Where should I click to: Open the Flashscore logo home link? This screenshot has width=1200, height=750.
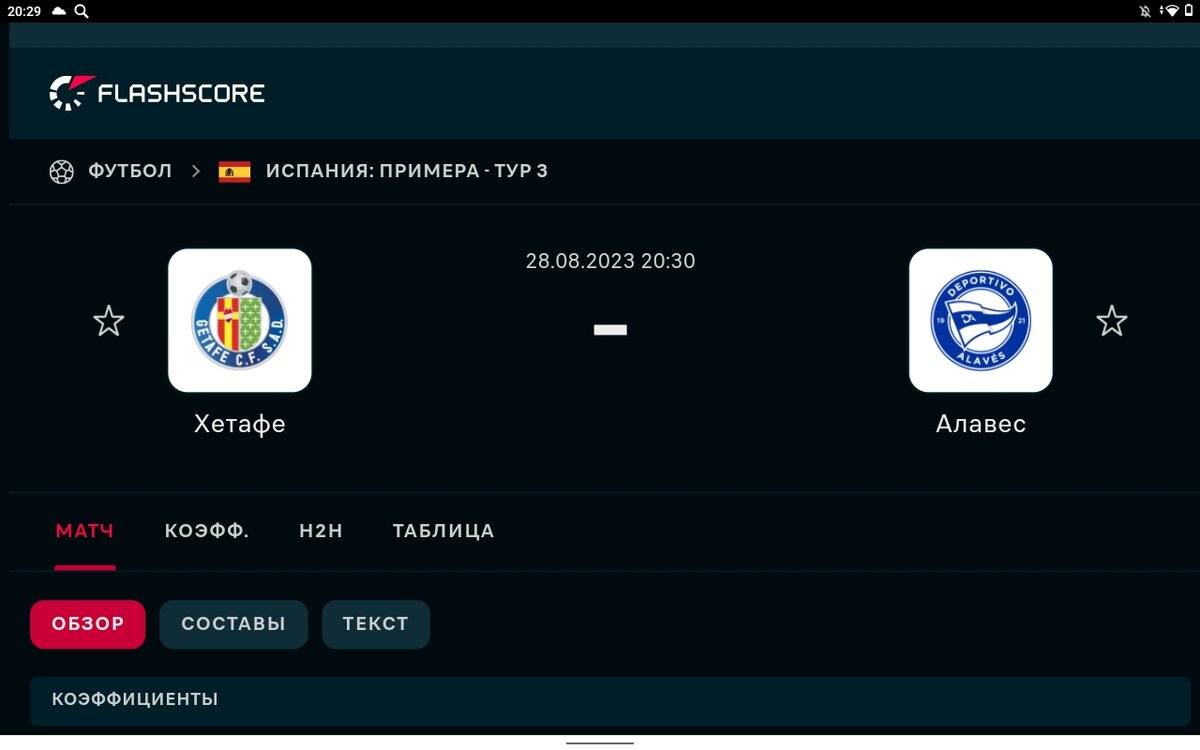click(x=157, y=93)
